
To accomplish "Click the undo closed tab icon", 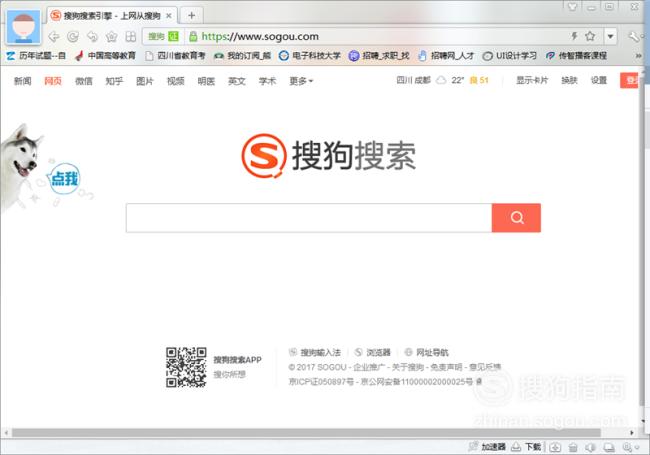I will pos(92,37).
